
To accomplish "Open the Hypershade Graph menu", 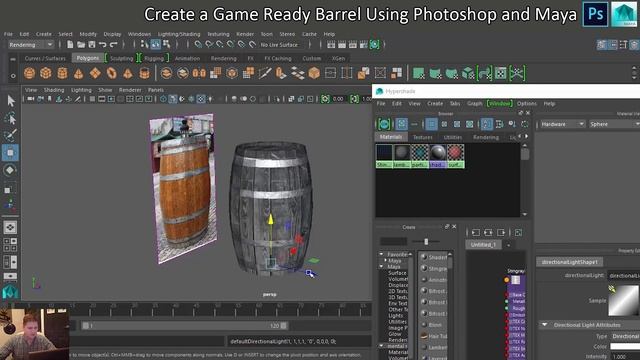I will [x=475, y=104].
